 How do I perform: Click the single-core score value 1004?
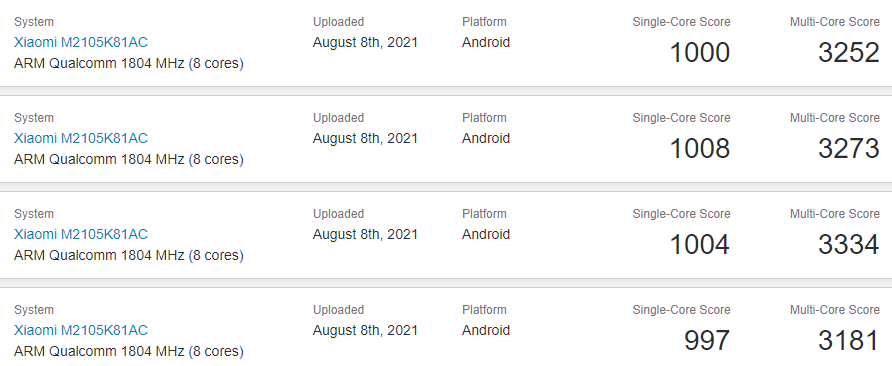pyautogui.click(x=700, y=245)
